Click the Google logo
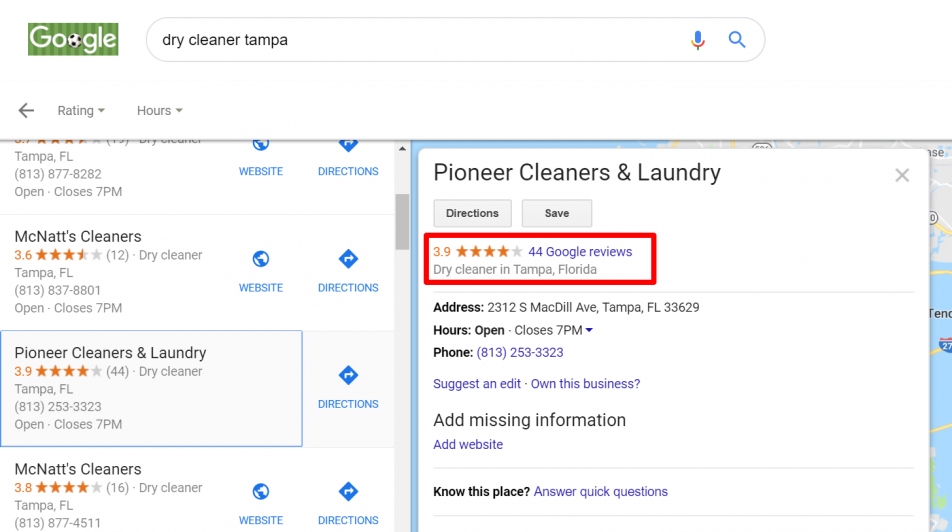 pyautogui.click(x=73, y=39)
